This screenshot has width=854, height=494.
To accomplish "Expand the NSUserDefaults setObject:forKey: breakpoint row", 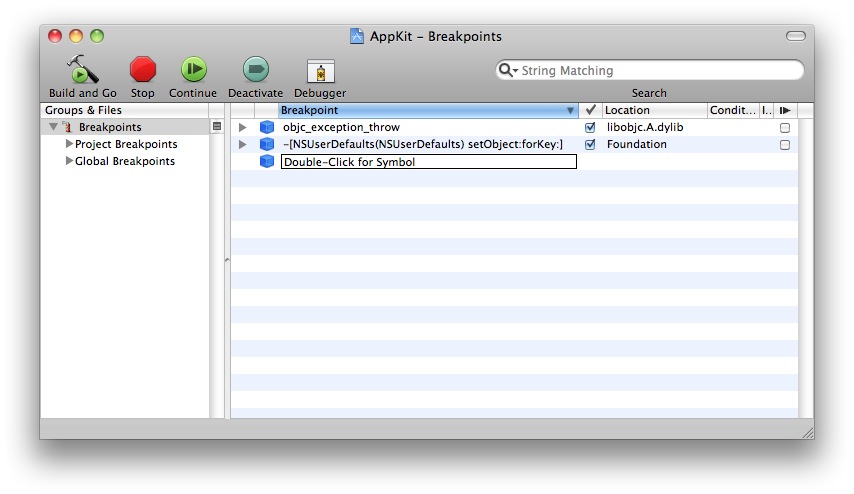I will tap(242, 144).
